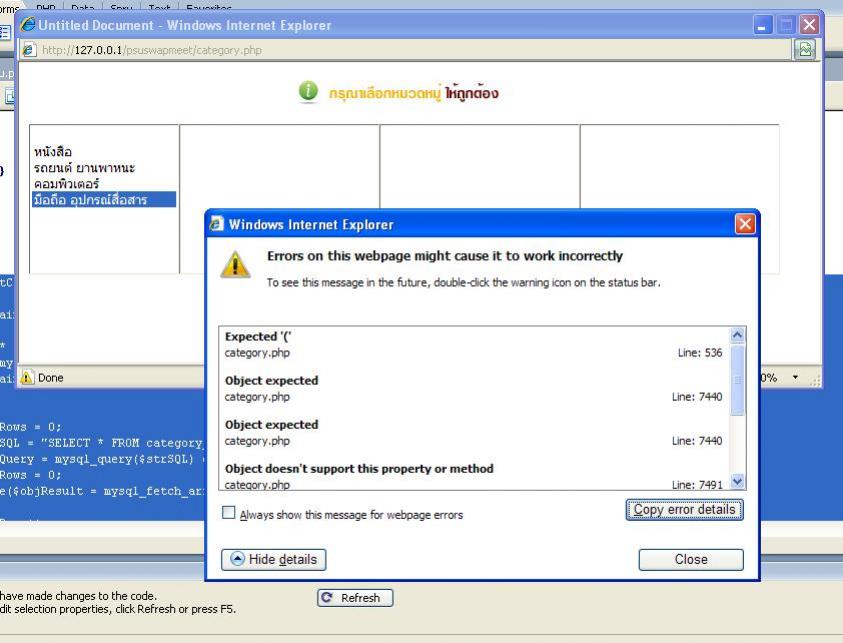The height and width of the screenshot is (643, 843).
Task: Select the คอมพิวเตอร์ category
Action: point(66,184)
